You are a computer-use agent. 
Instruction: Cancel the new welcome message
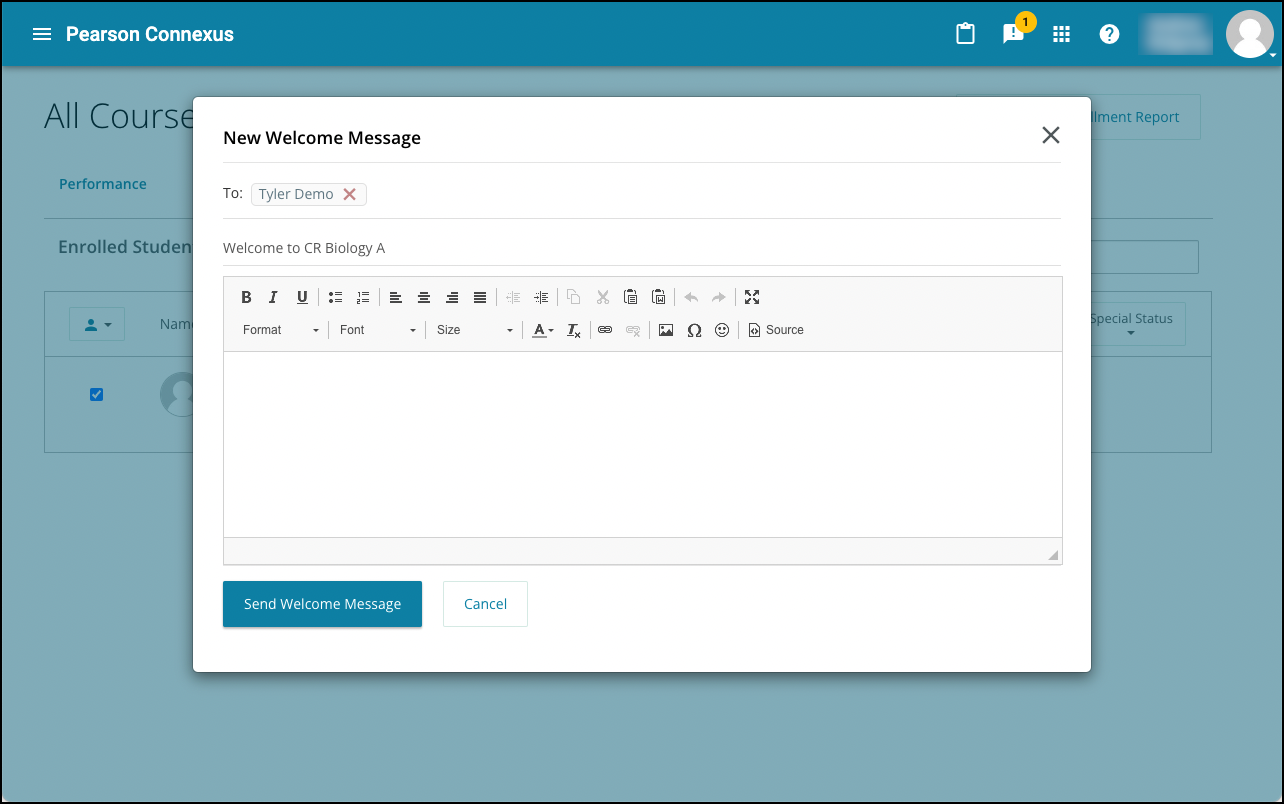pos(485,604)
